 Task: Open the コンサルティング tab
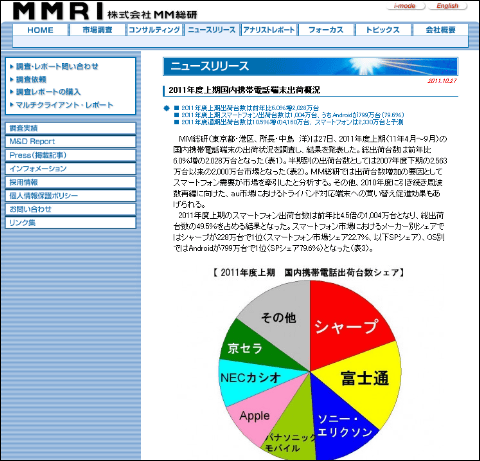coord(154,30)
